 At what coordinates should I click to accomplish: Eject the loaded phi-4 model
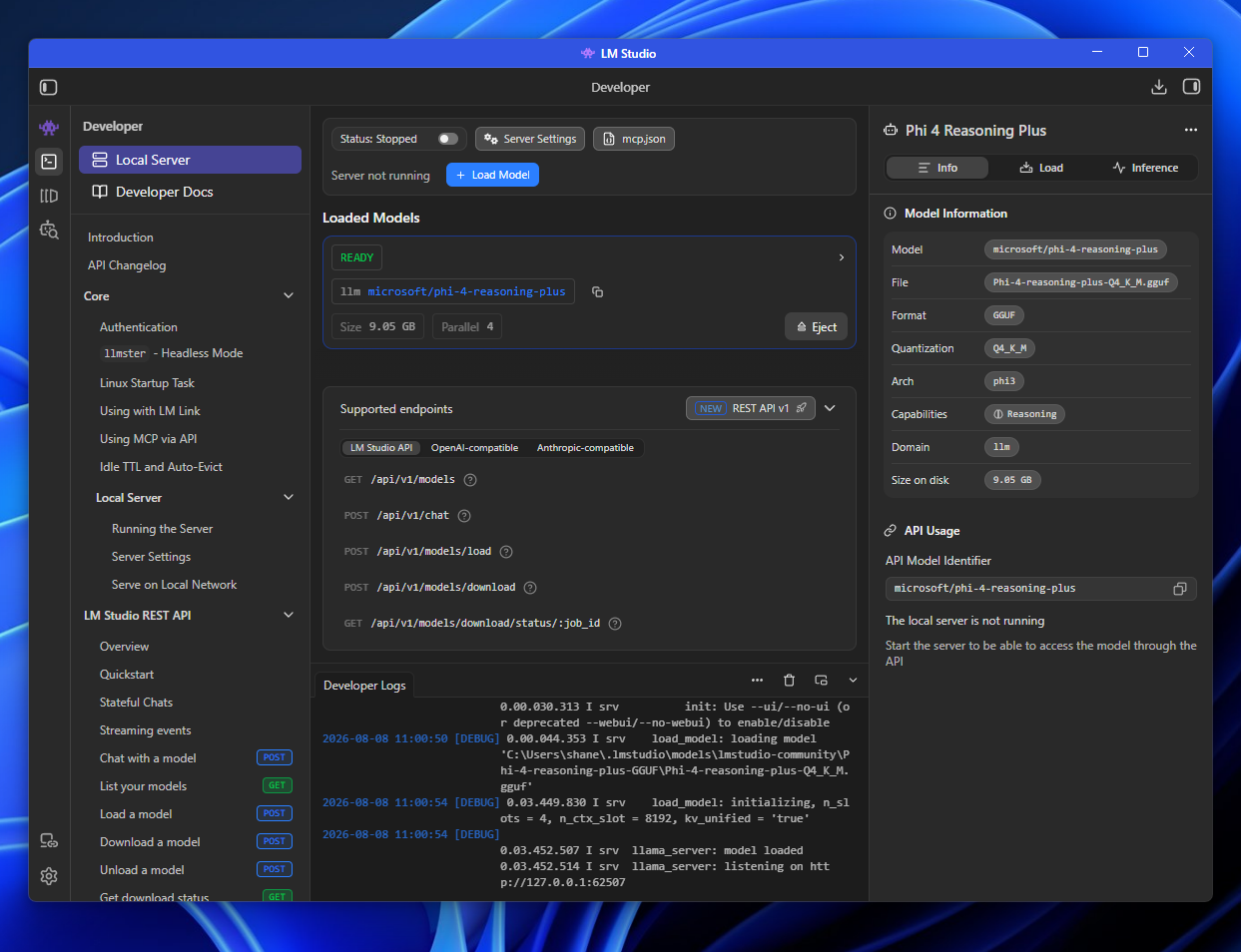tap(816, 327)
